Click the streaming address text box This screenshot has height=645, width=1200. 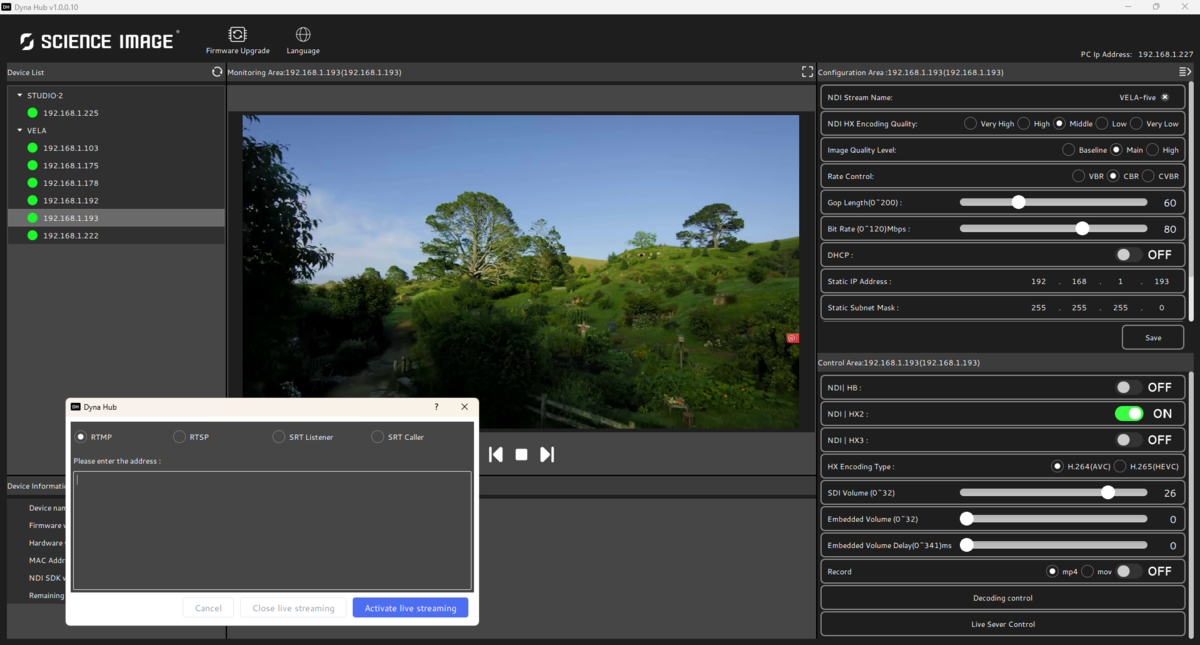pyautogui.click(x=272, y=530)
